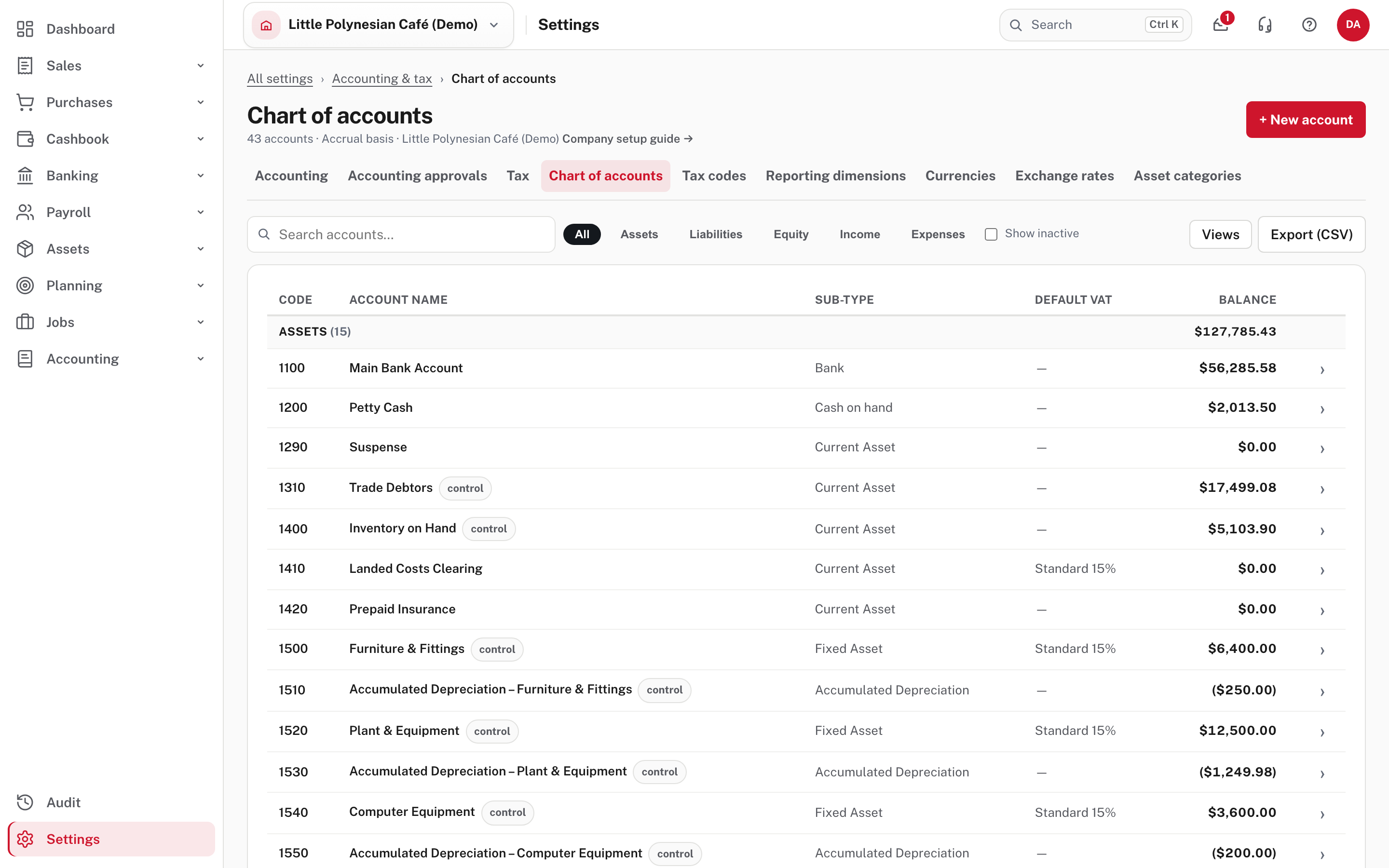Filter accounts by Equity
This screenshot has width=1389, height=868.
pyautogui.click(x=791, y=234)
